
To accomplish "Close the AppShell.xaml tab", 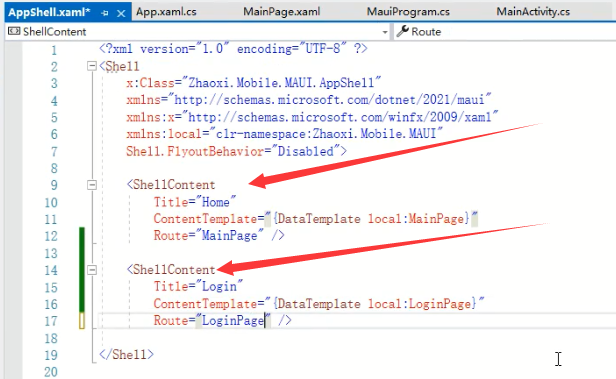I will (121, 13).
